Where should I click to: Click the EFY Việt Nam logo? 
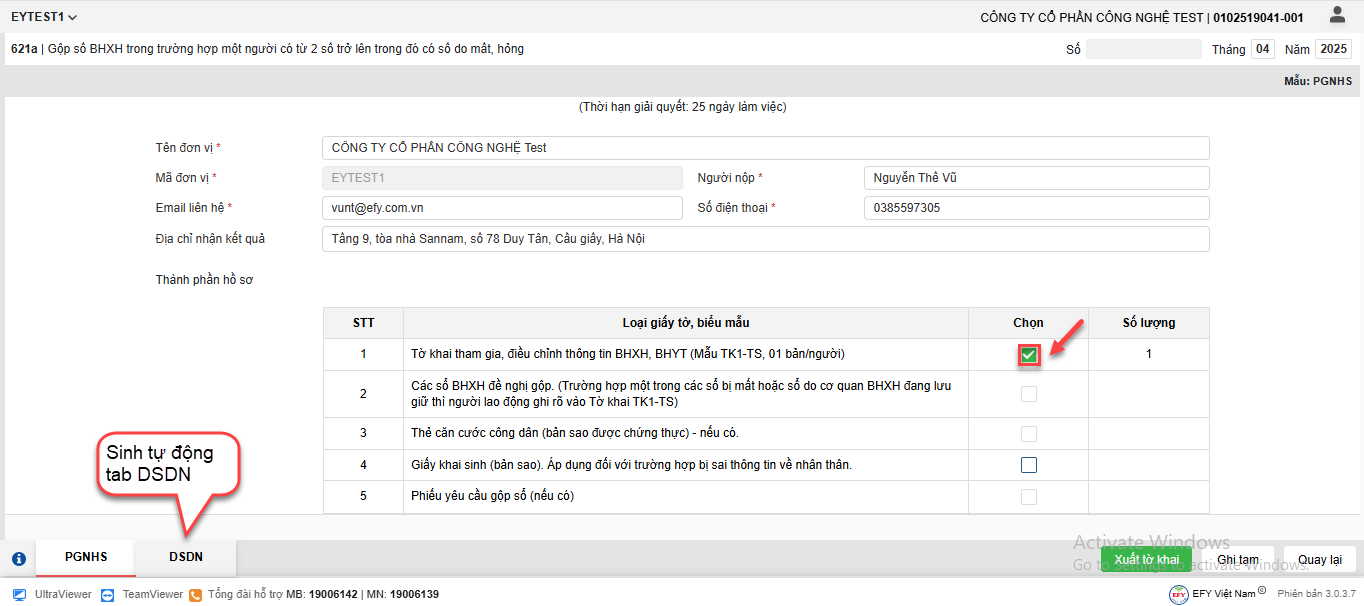[1178, 594]
